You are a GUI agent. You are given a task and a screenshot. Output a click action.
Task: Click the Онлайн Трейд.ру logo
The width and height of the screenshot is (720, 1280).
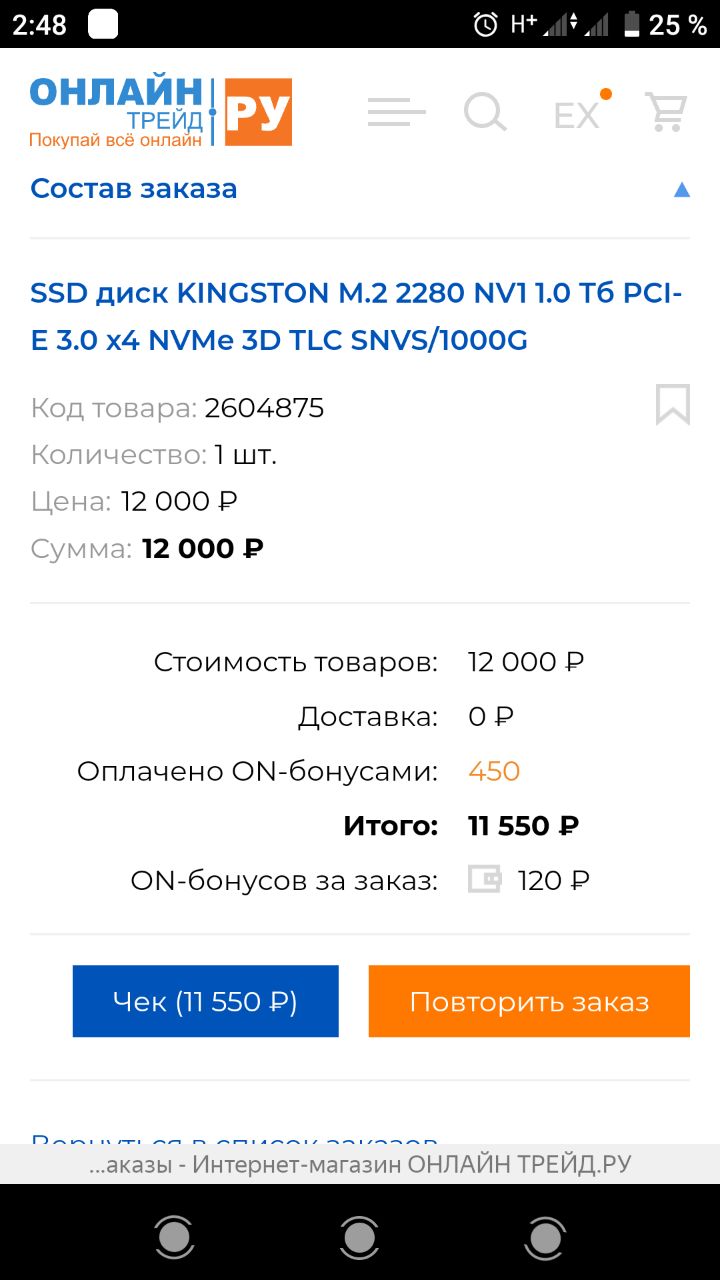coord(160,112)
